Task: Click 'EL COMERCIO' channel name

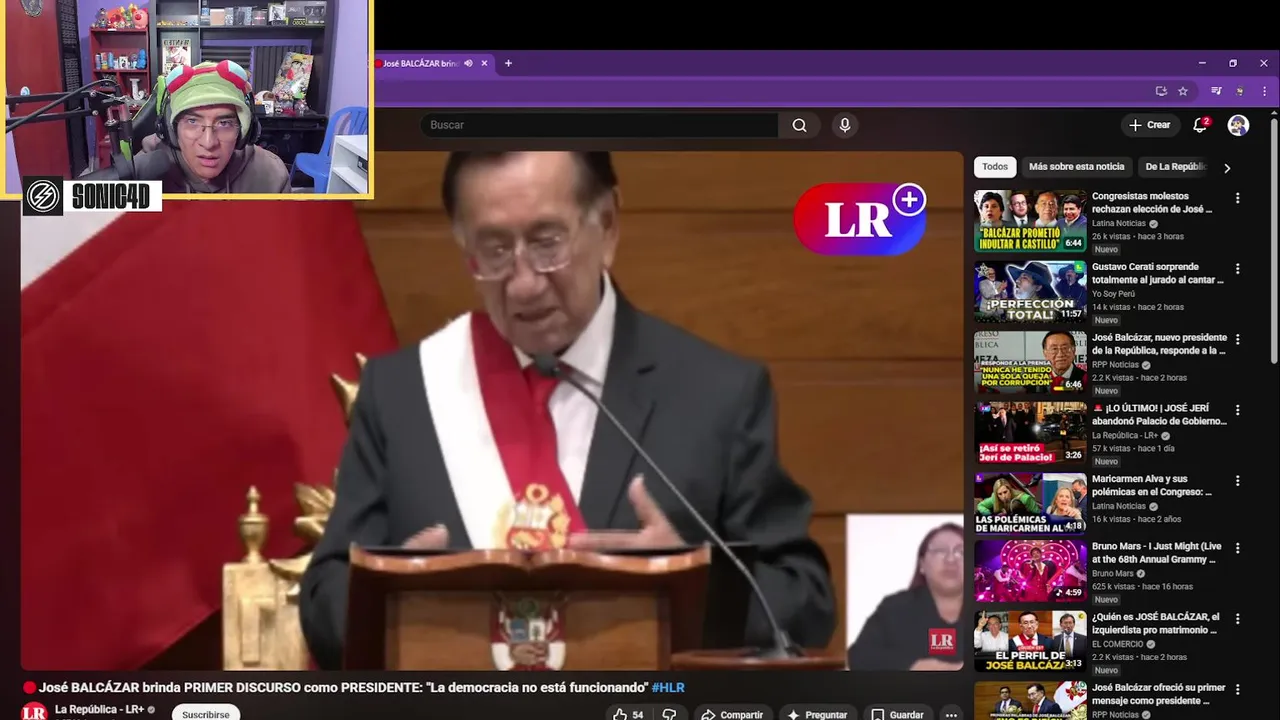Action: [x=1117, y=644]
